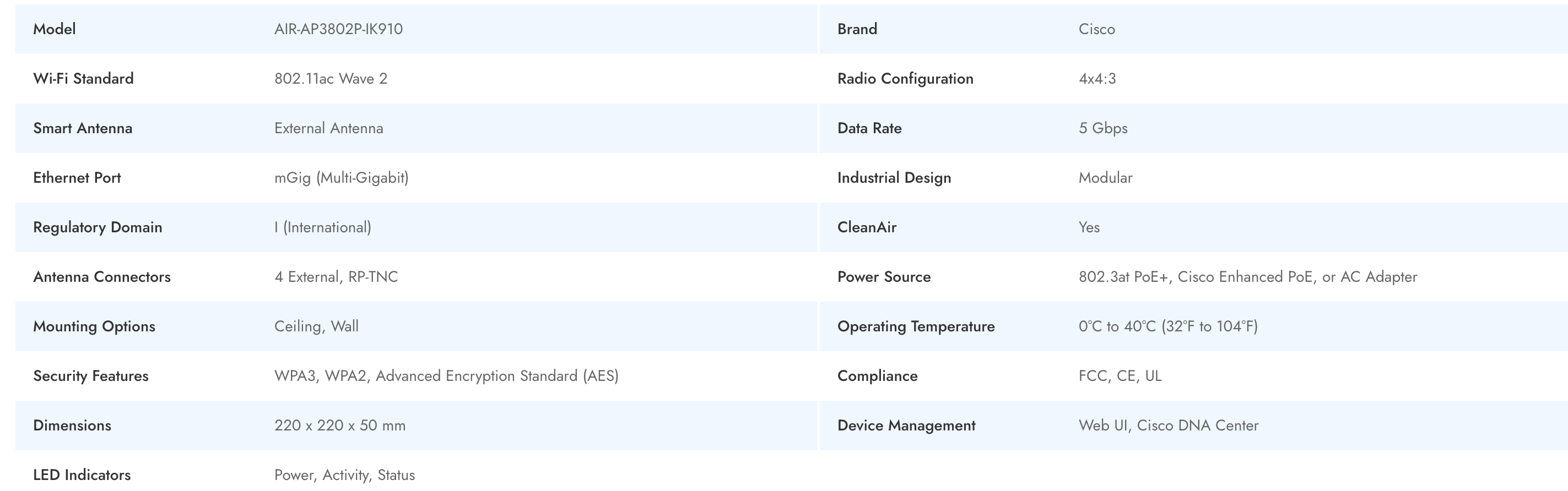Select the Brand value Cisco

(1096, 29)
